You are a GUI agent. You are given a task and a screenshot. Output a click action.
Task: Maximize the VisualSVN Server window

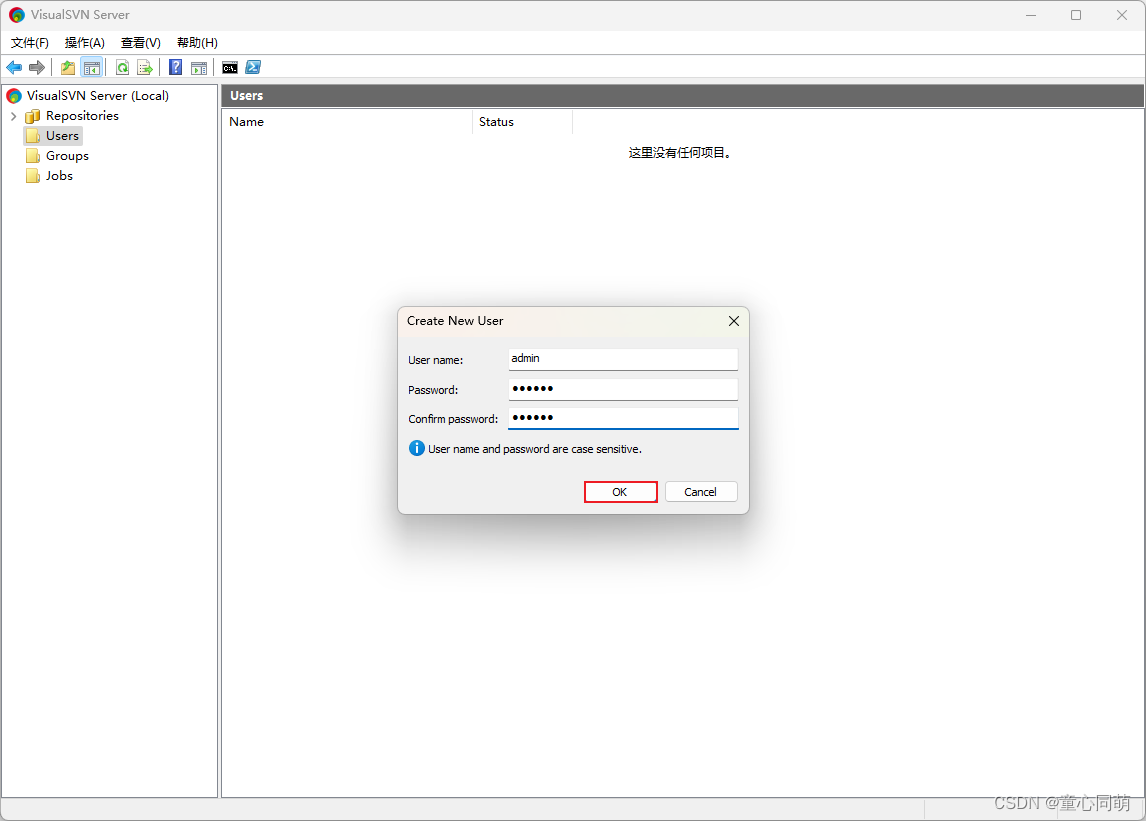1076,15
